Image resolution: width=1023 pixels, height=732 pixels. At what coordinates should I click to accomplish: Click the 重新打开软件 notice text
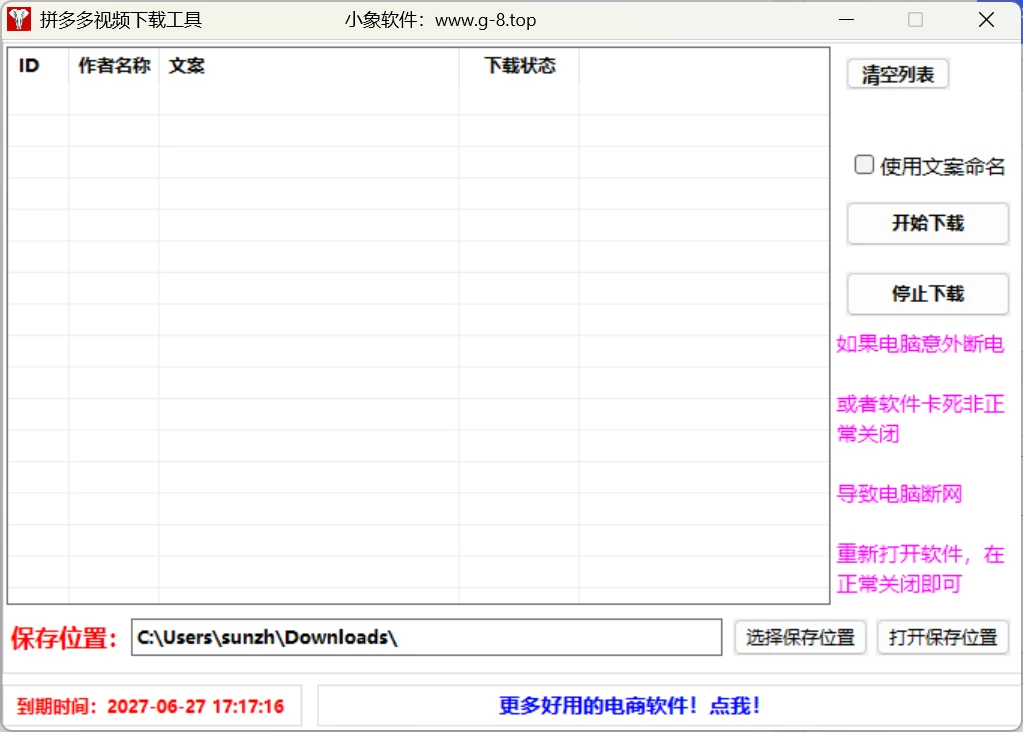click(920, 569)
